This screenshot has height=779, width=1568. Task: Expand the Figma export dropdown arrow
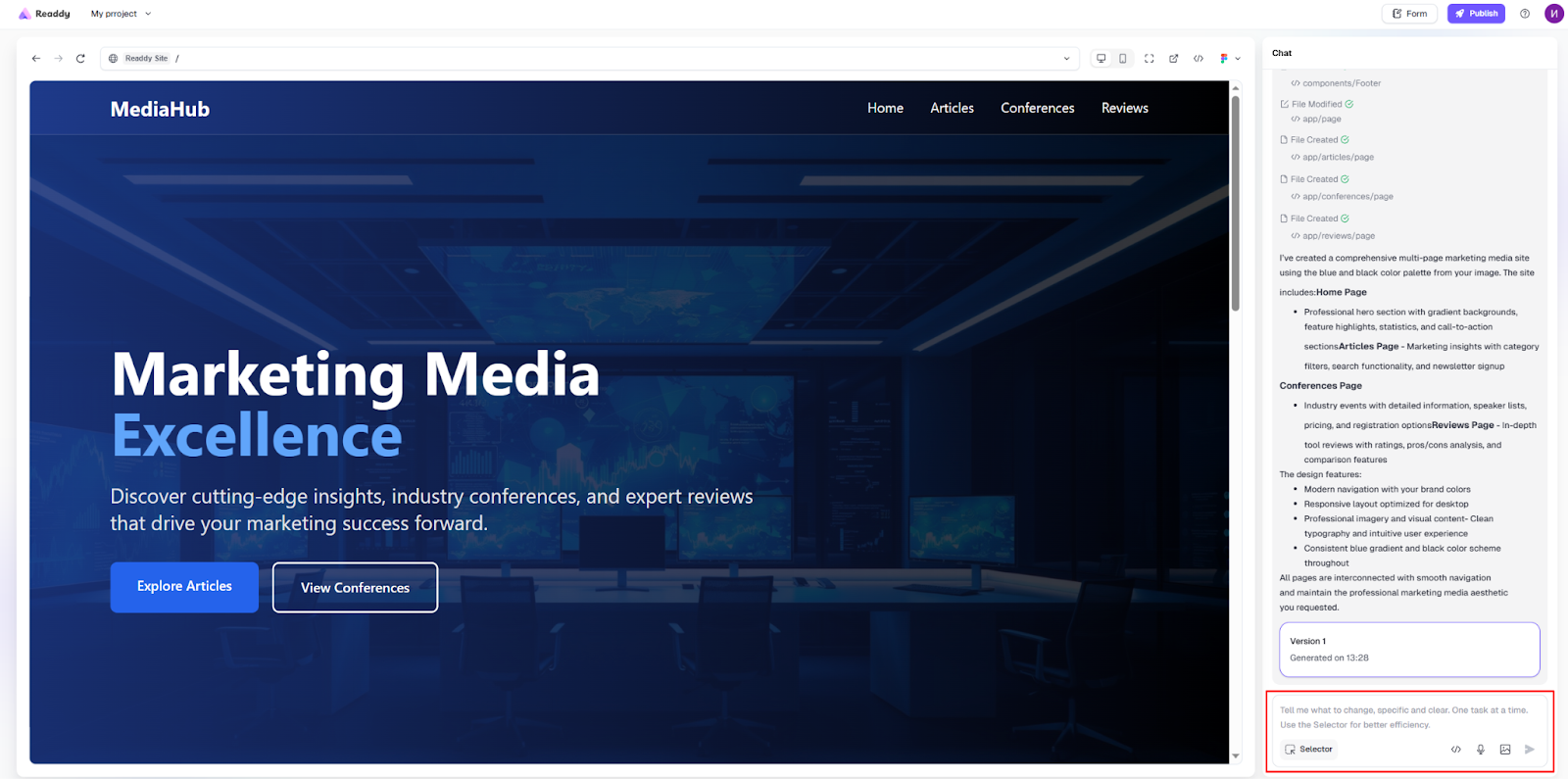click(x=1238, y=59)
